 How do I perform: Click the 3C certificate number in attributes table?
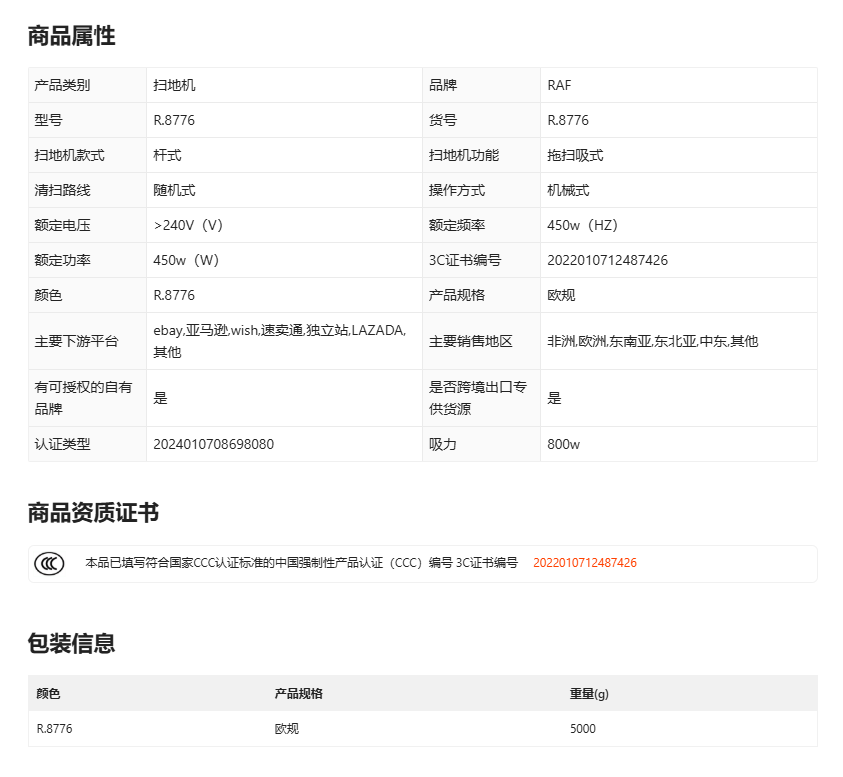click(x=607, y=260)
